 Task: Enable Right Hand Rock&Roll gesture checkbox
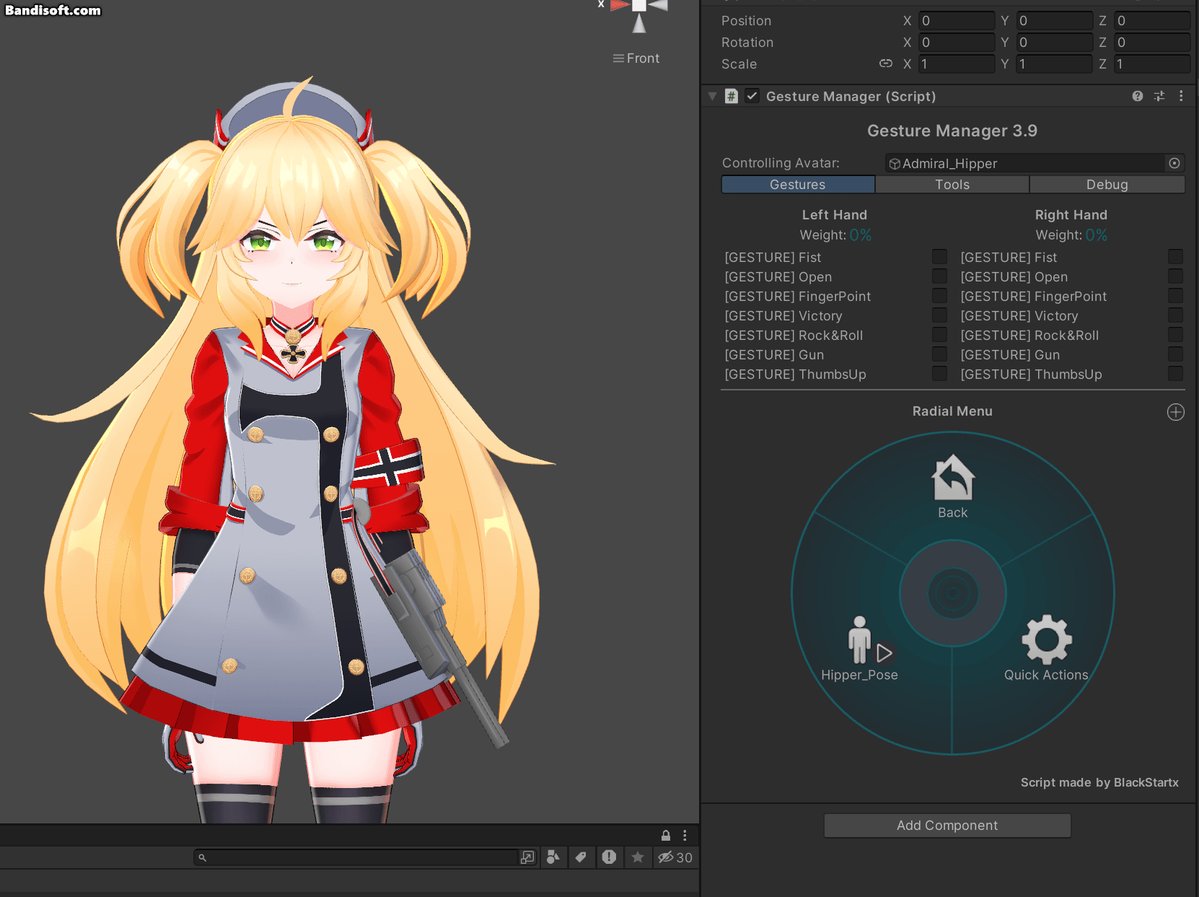(x=1175, y=335)
